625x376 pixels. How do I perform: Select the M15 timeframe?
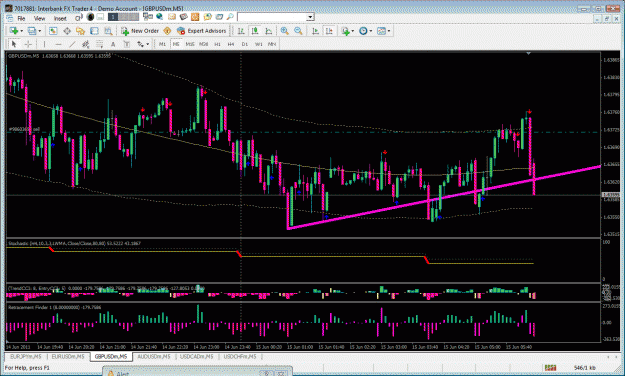(x=190, y=44)
